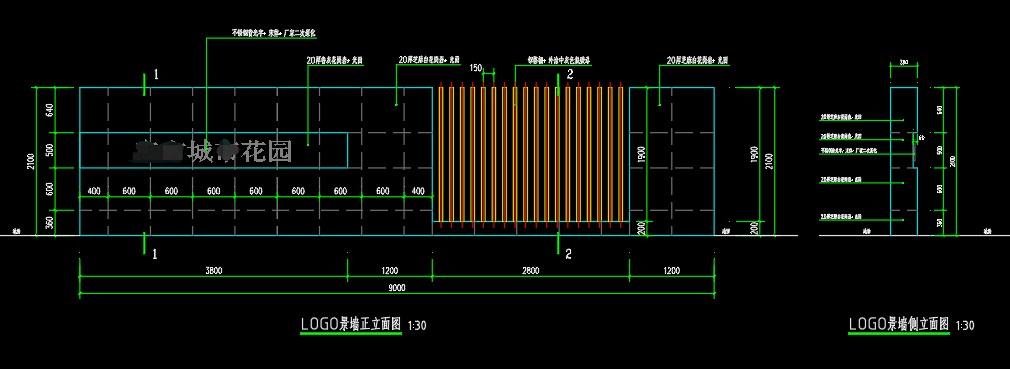
Task: Click section mark 1 above the wall
Action: 155,75
